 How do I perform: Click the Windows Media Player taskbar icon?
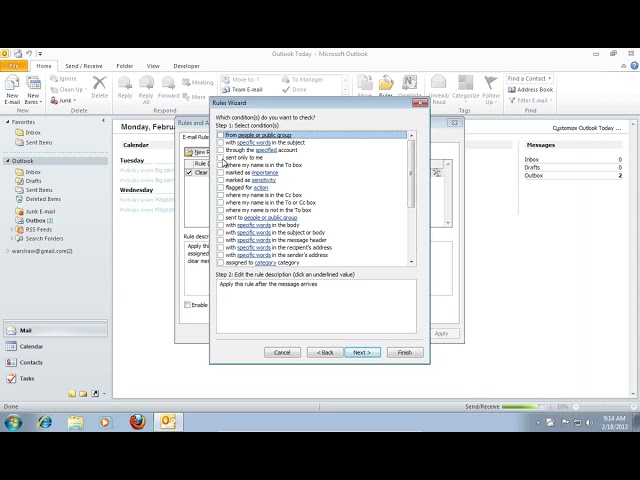(105, 422)
